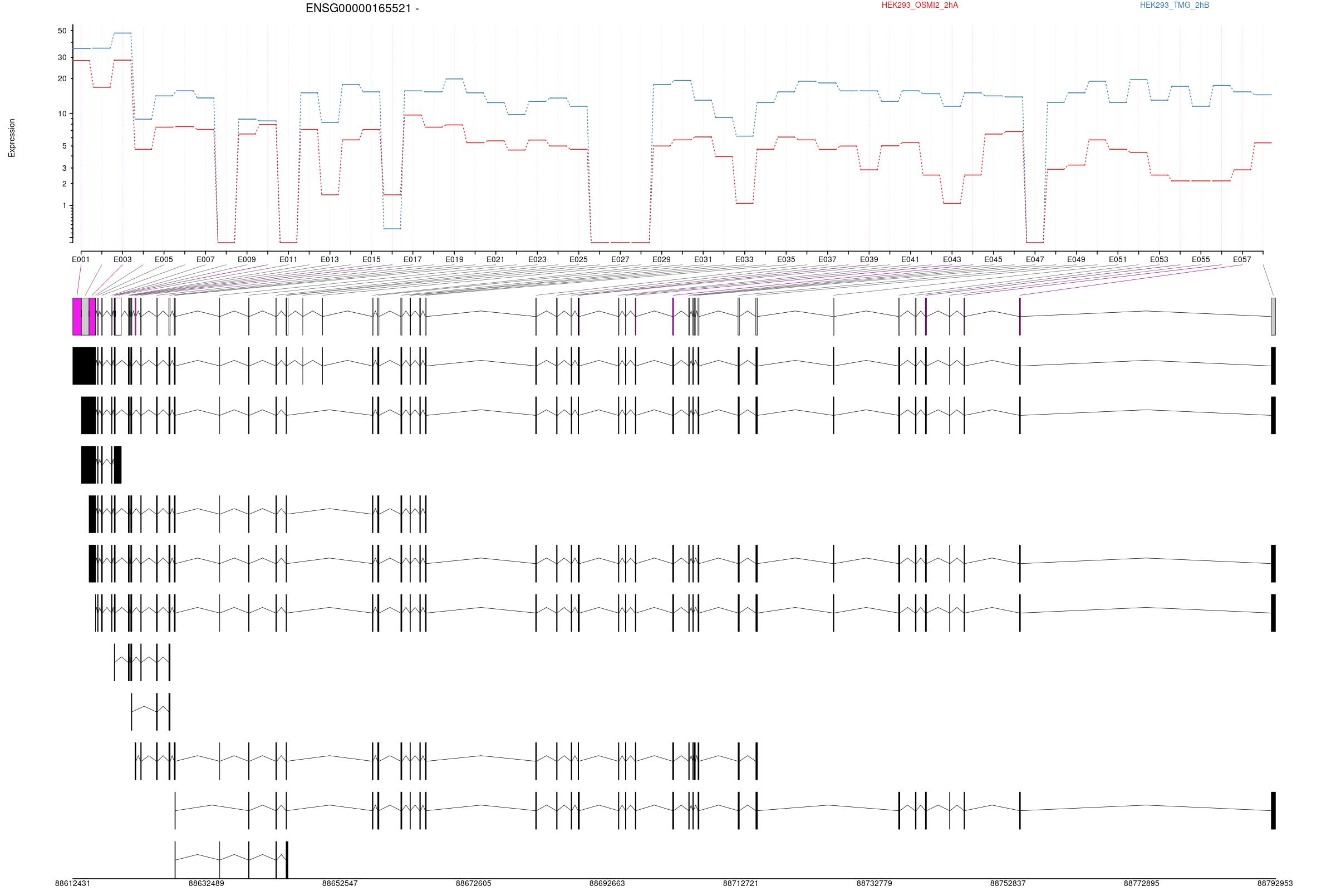Click exon label E021
The image size is (1336, 896).
pos(495,259)
